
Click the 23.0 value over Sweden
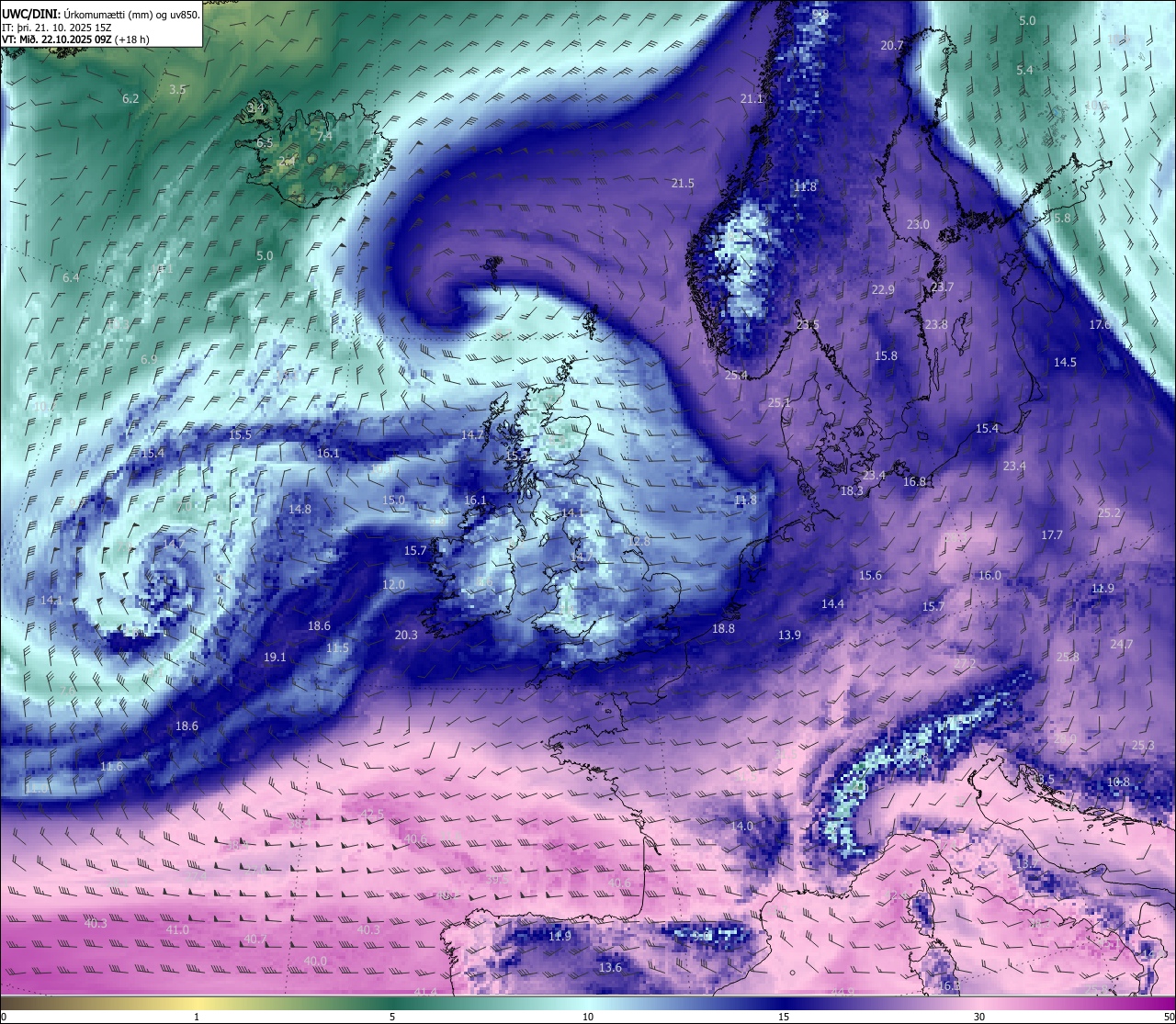(918, 224)
